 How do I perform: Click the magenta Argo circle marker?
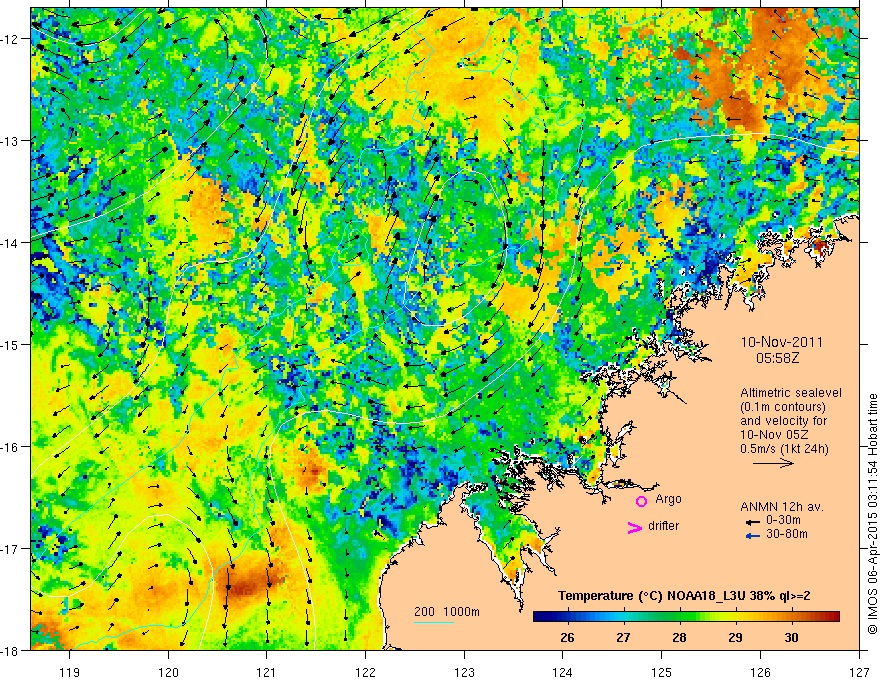pyautogui.click(x=641, y=501)
